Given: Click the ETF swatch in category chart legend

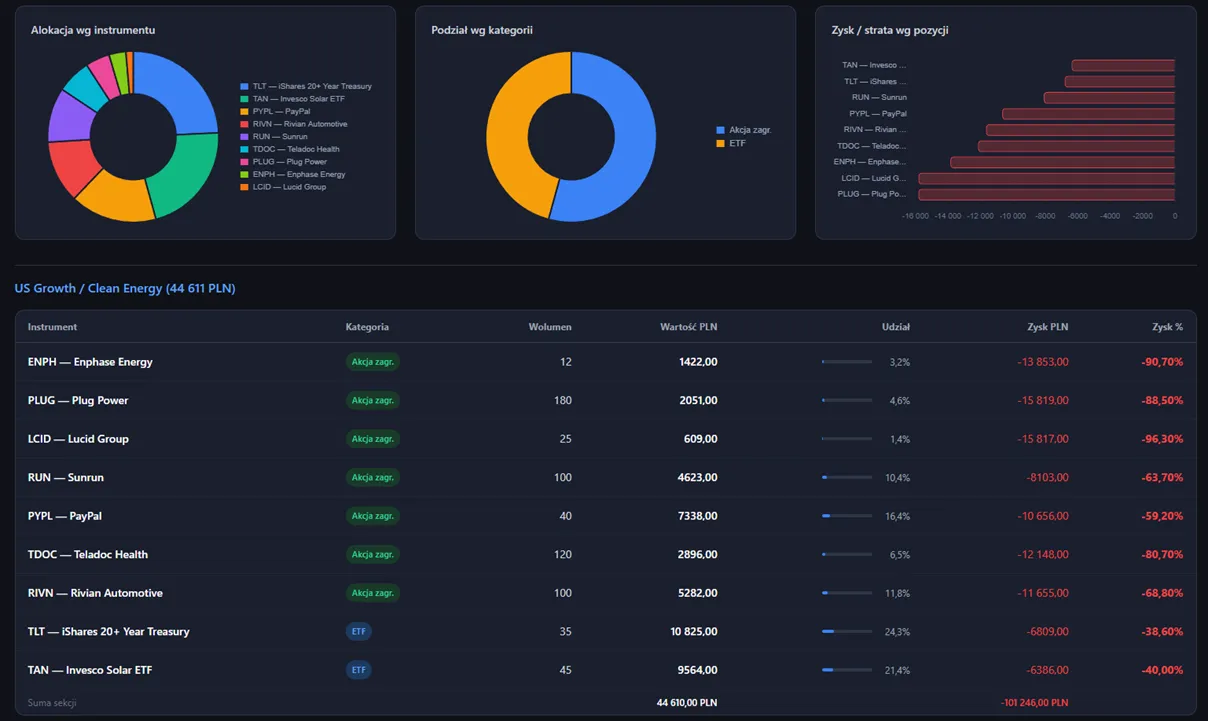Looking at the screenshot, I should click(x=720, y=143).
